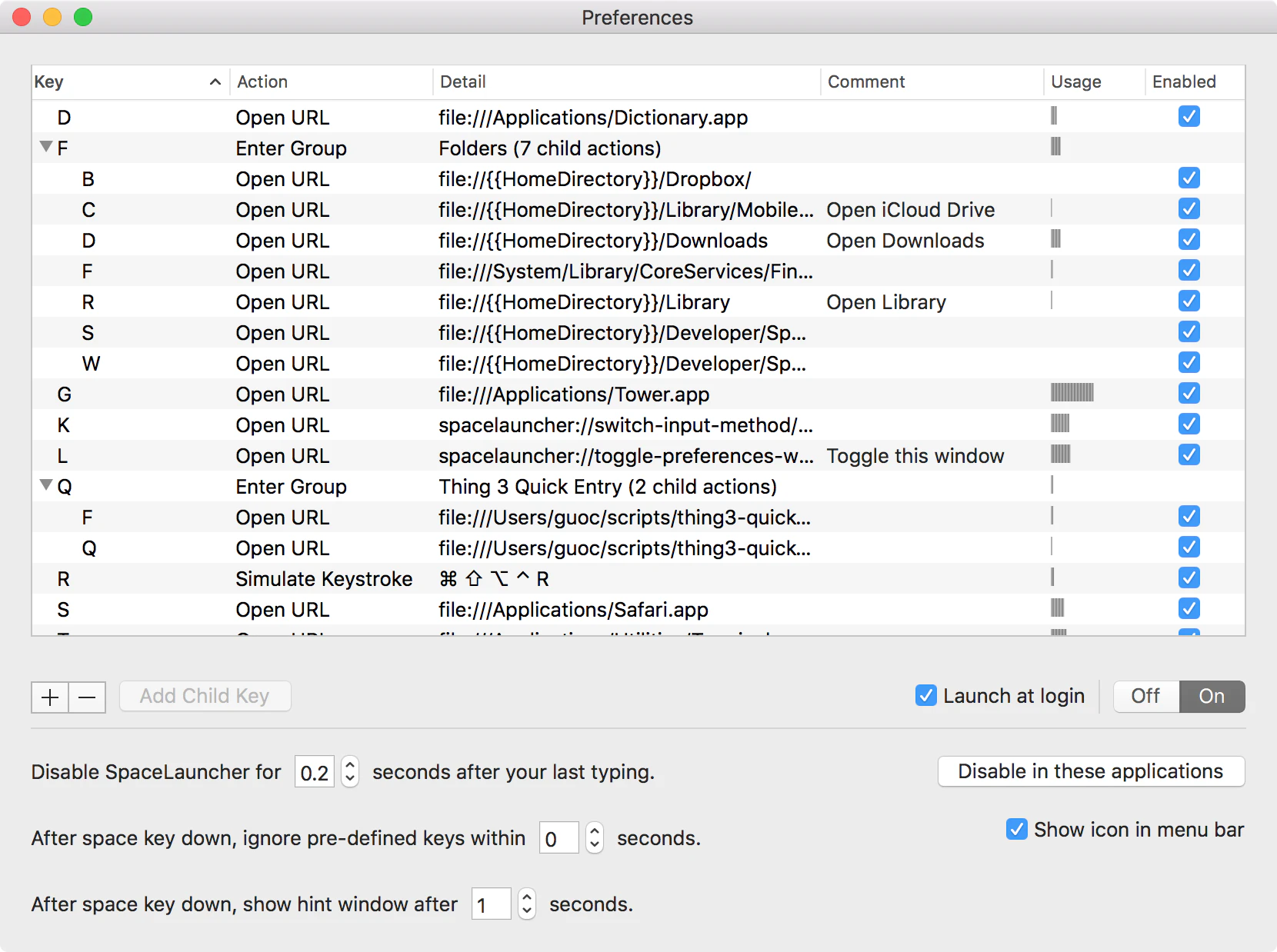Collapse the Folders group under key F
This screenshot has height=952, width=1277.
click(45, 148)
